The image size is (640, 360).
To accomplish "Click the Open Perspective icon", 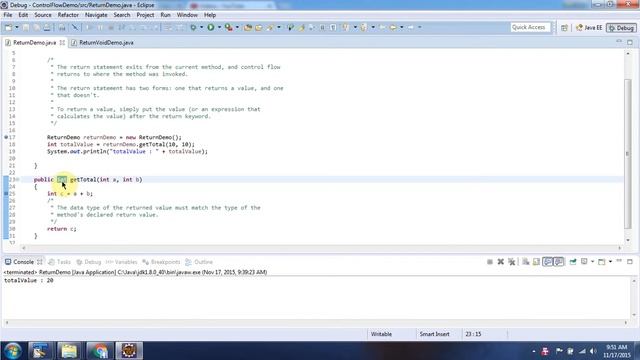I will pyautogui.click(x=564, y=28).
